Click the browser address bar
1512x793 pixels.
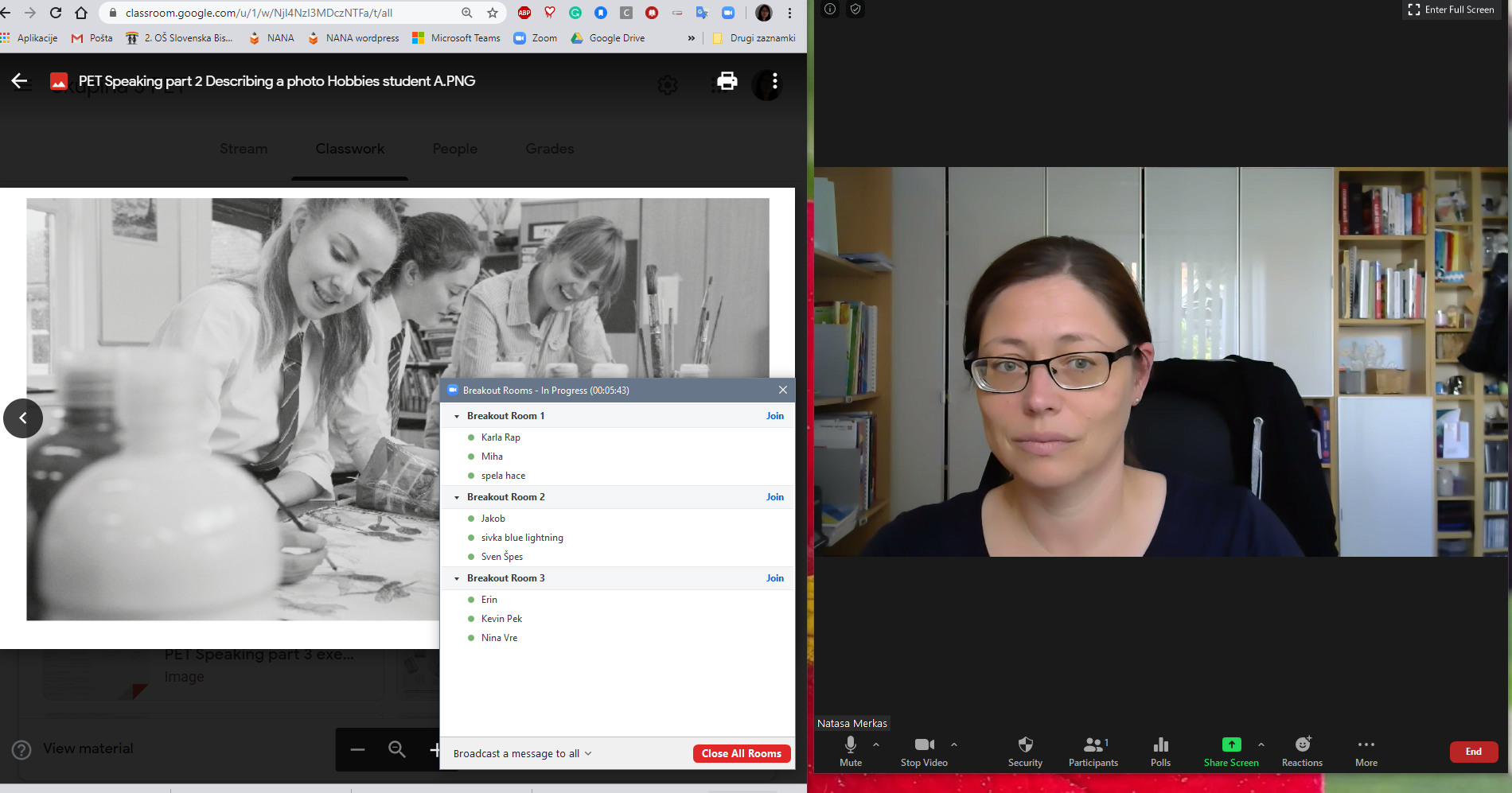pos(279,13)
